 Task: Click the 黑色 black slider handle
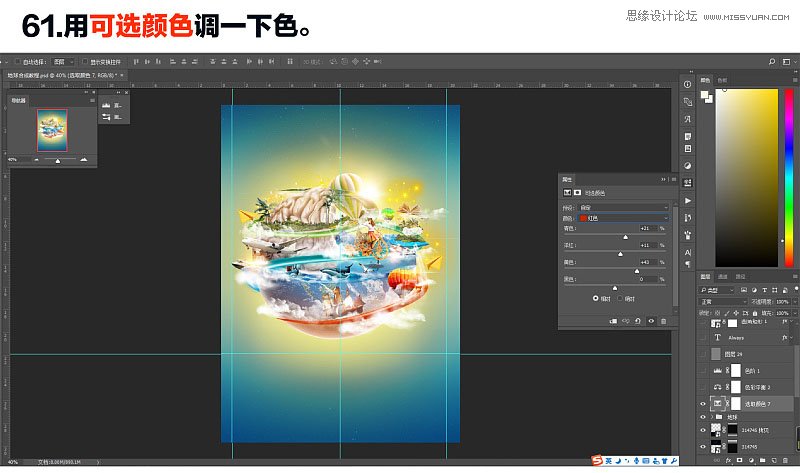[615, 288]
